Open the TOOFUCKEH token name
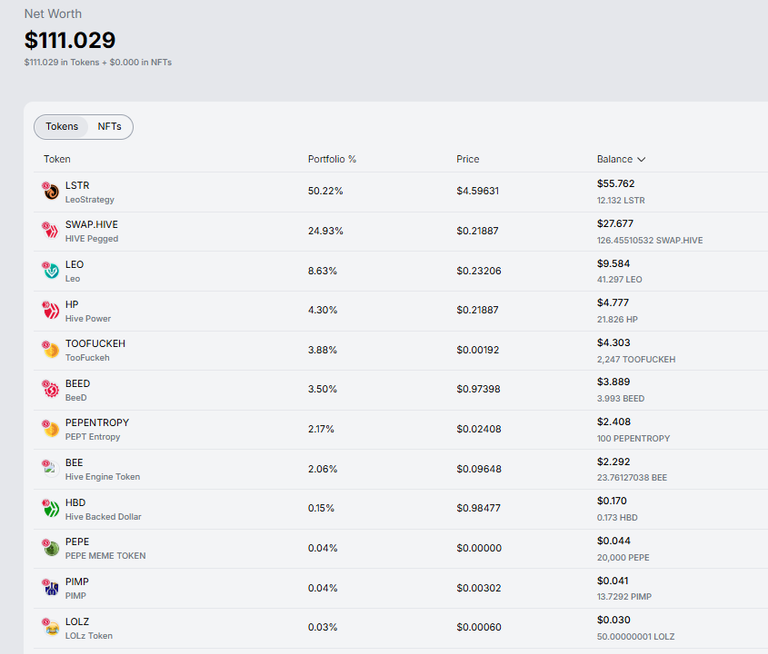Screen dimensions: 768x654 (x=95, y=343)
